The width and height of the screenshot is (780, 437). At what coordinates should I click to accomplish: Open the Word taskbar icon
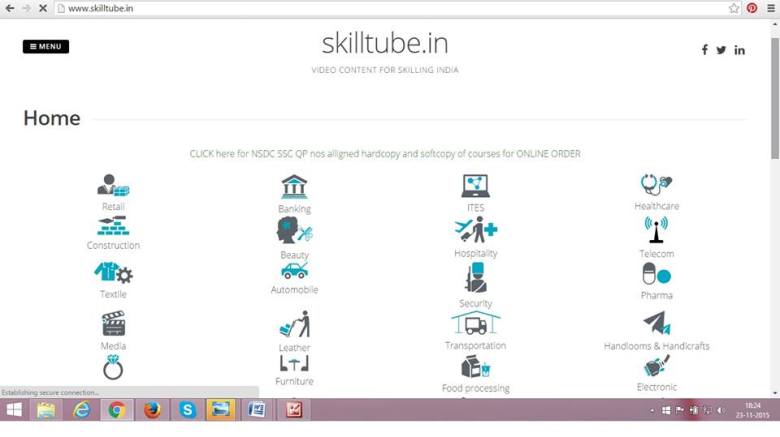[x=256, y=410]
